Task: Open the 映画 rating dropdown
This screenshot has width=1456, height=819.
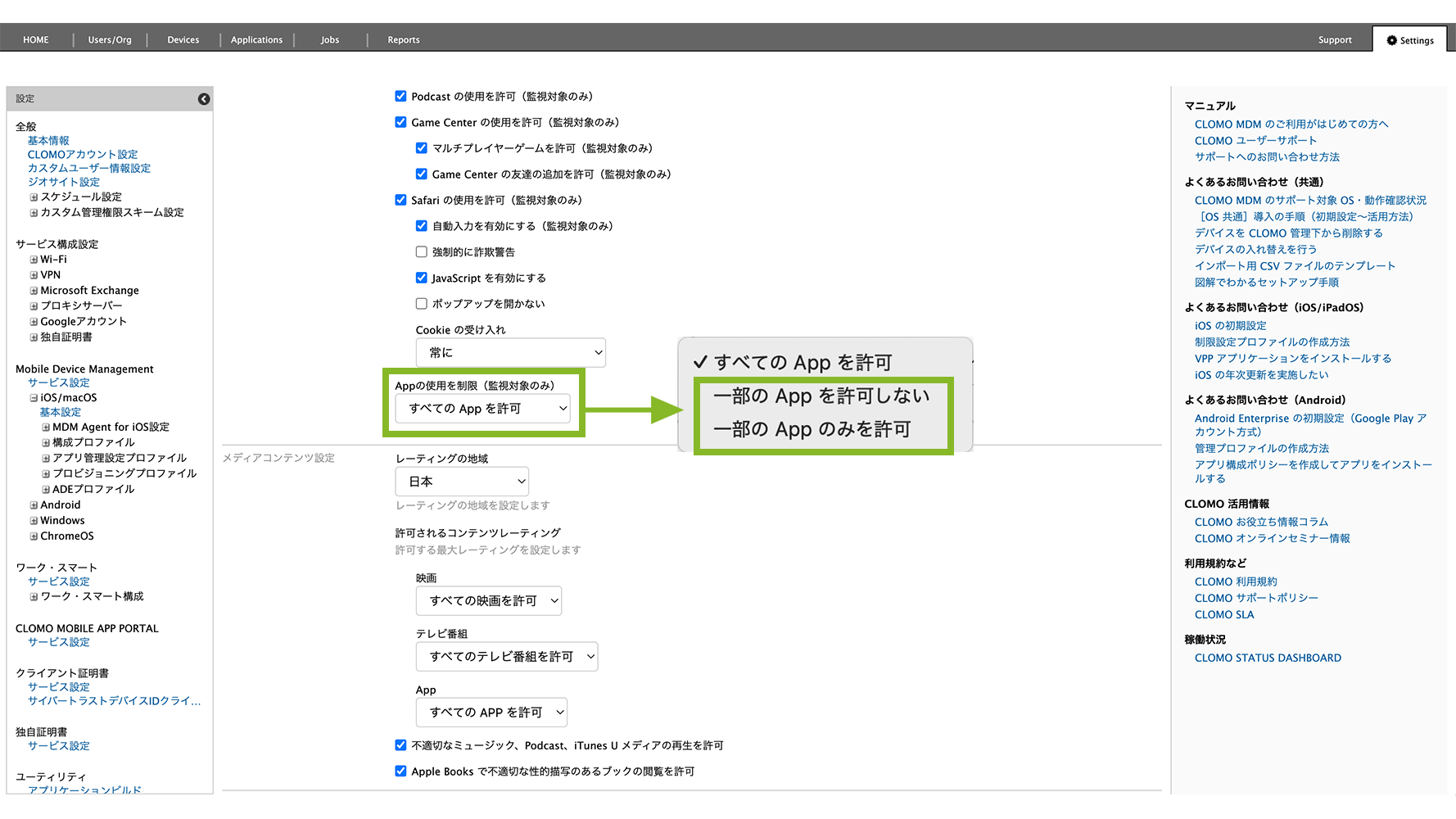Action: [488, 601]
